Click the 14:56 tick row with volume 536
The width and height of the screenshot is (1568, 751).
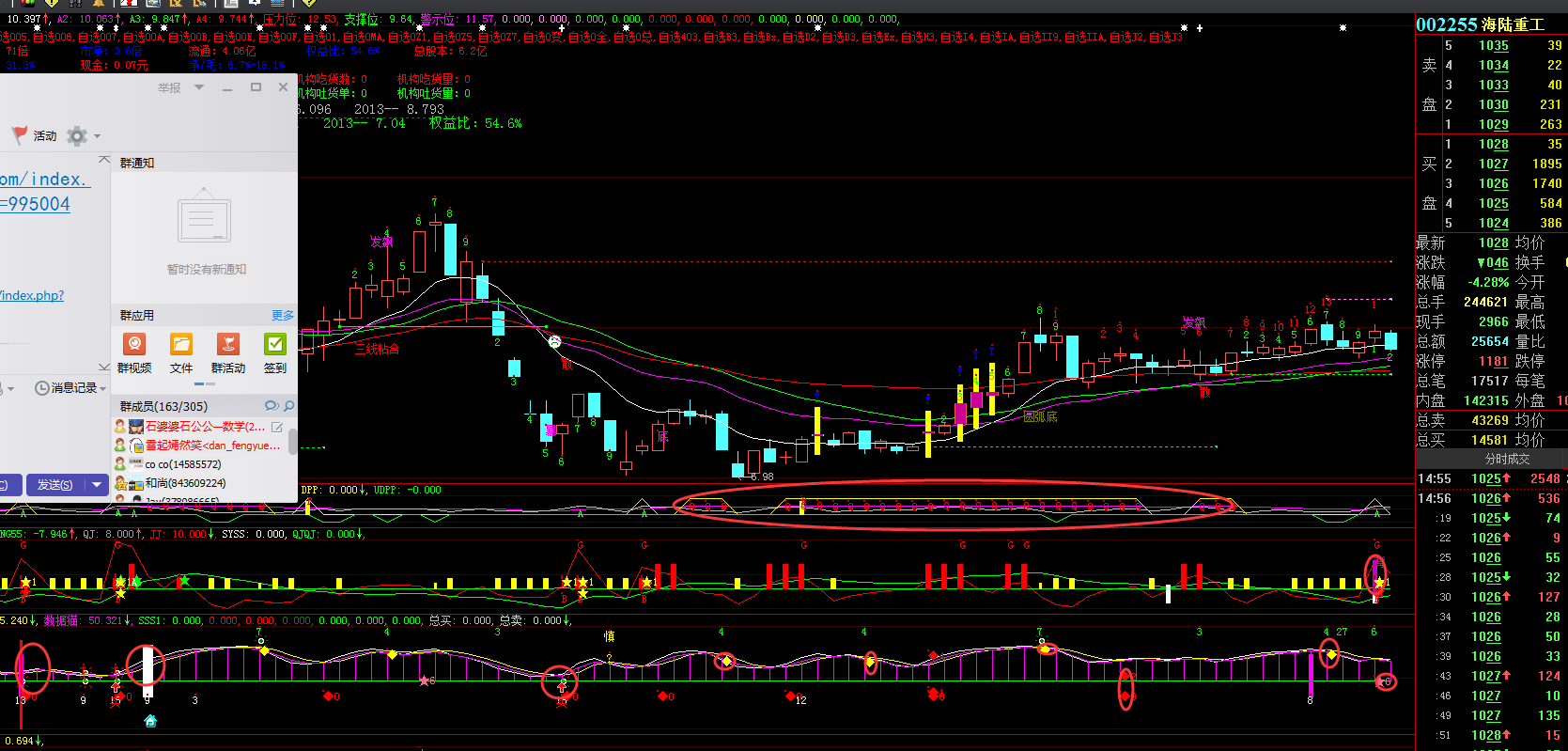(1492, 498)
